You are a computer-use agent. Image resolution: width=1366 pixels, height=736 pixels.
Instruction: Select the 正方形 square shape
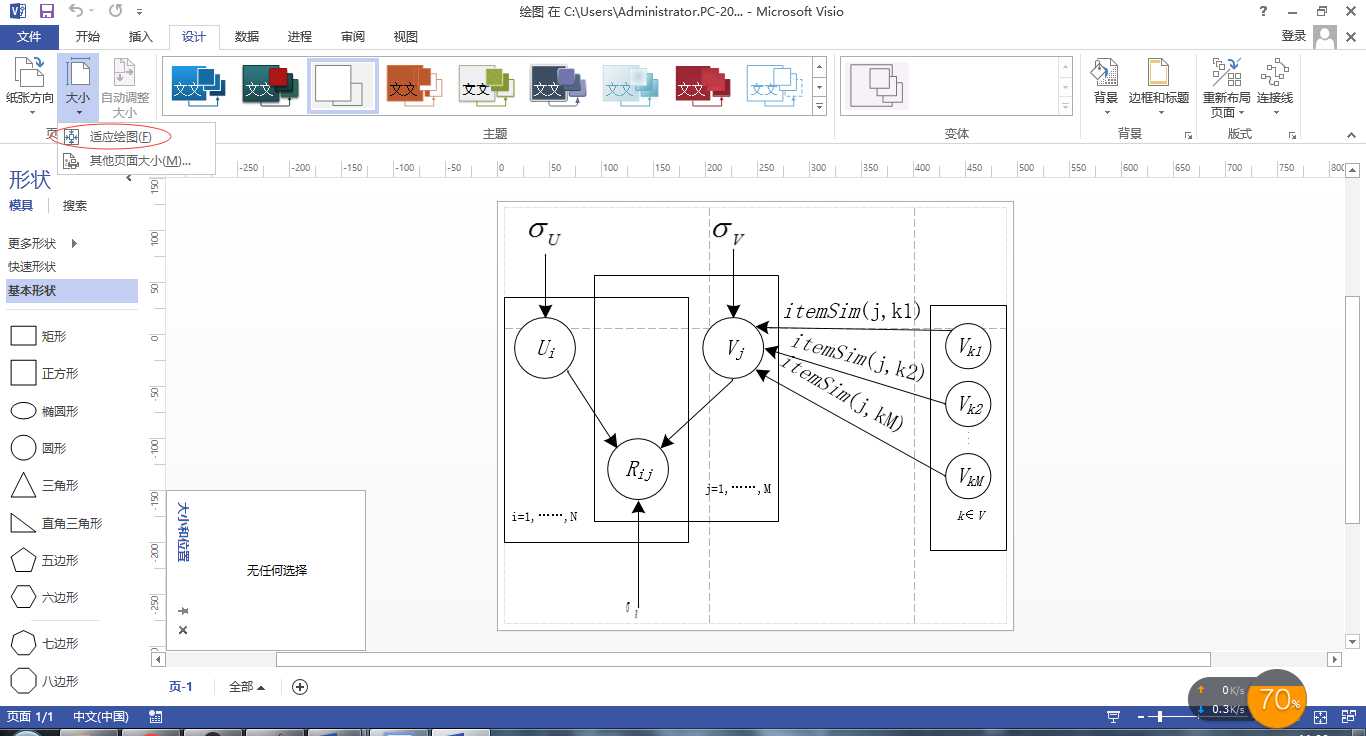[44, 374]
